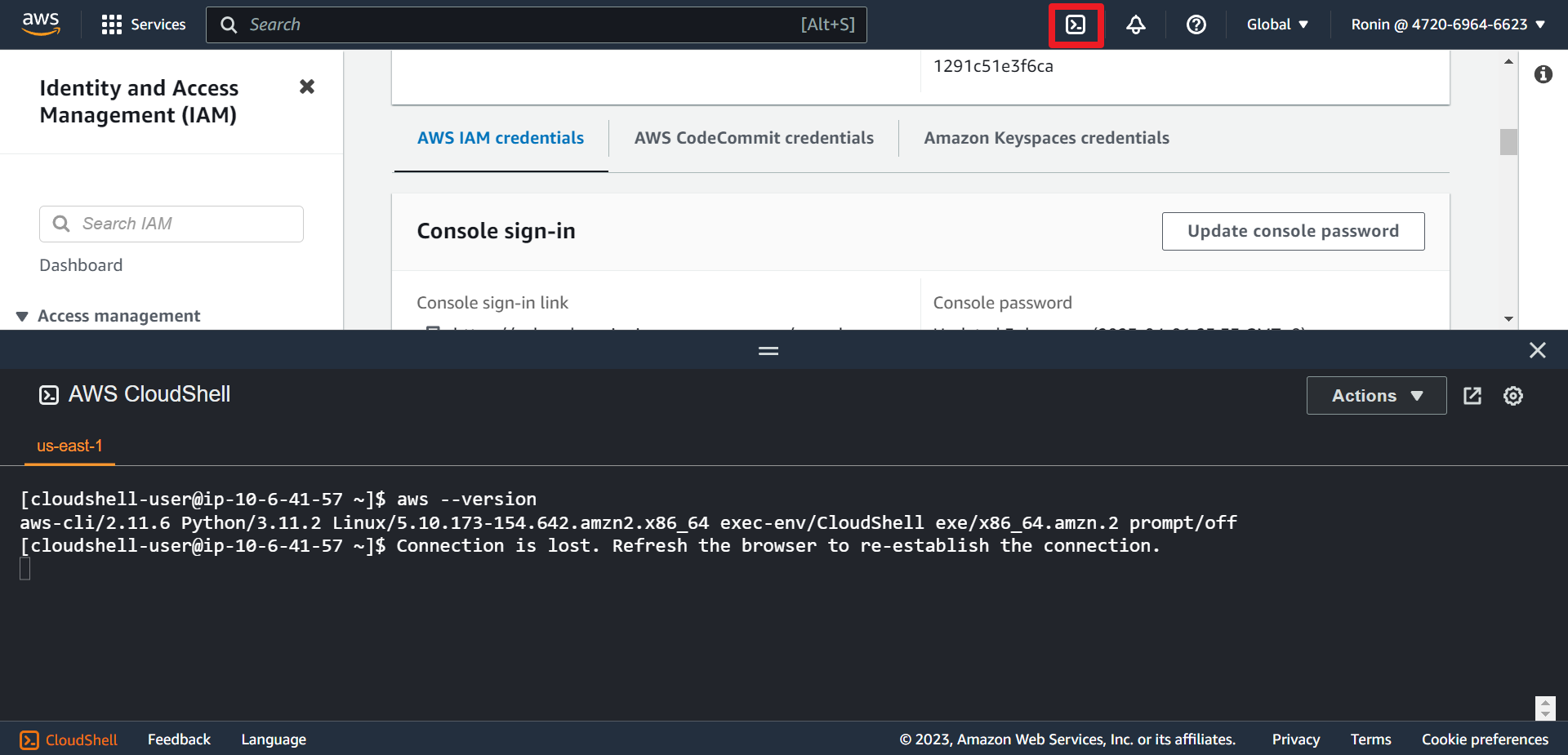
Task: Click the AWS logo home icon
Action: 41,24
